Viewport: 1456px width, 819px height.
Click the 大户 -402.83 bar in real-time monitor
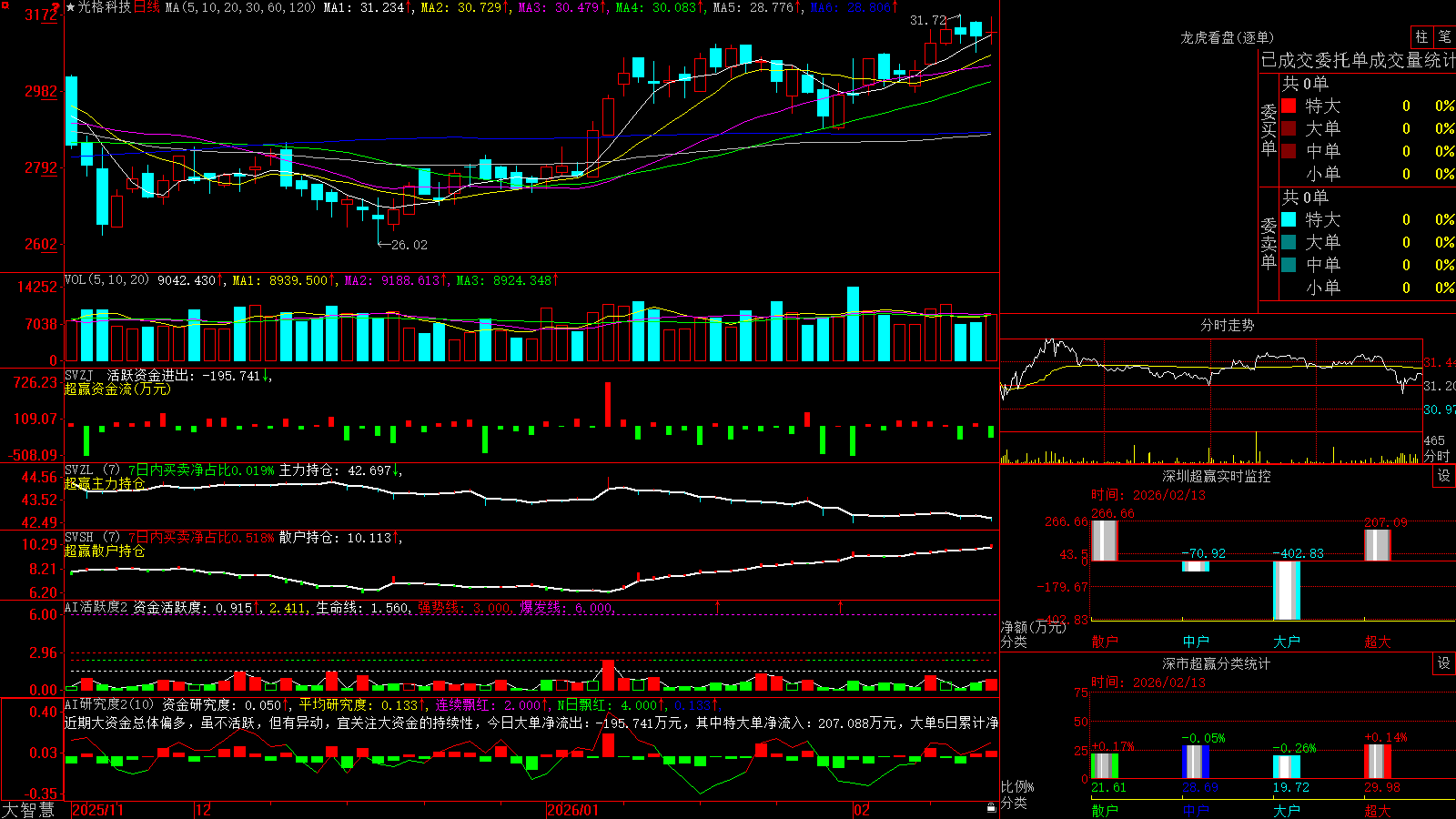[x=1286, y=591]
